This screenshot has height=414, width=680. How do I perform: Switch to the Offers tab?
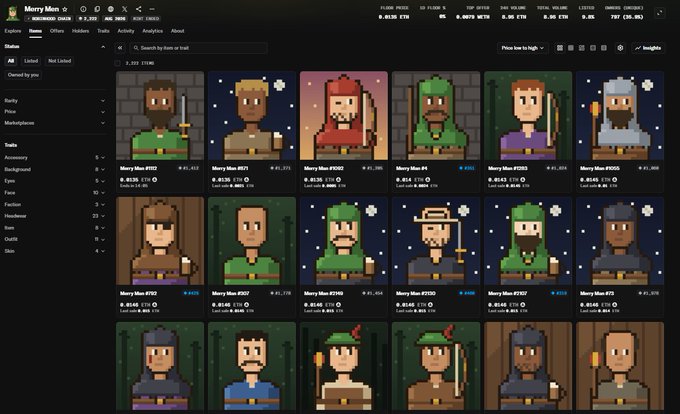click(57, 31)
